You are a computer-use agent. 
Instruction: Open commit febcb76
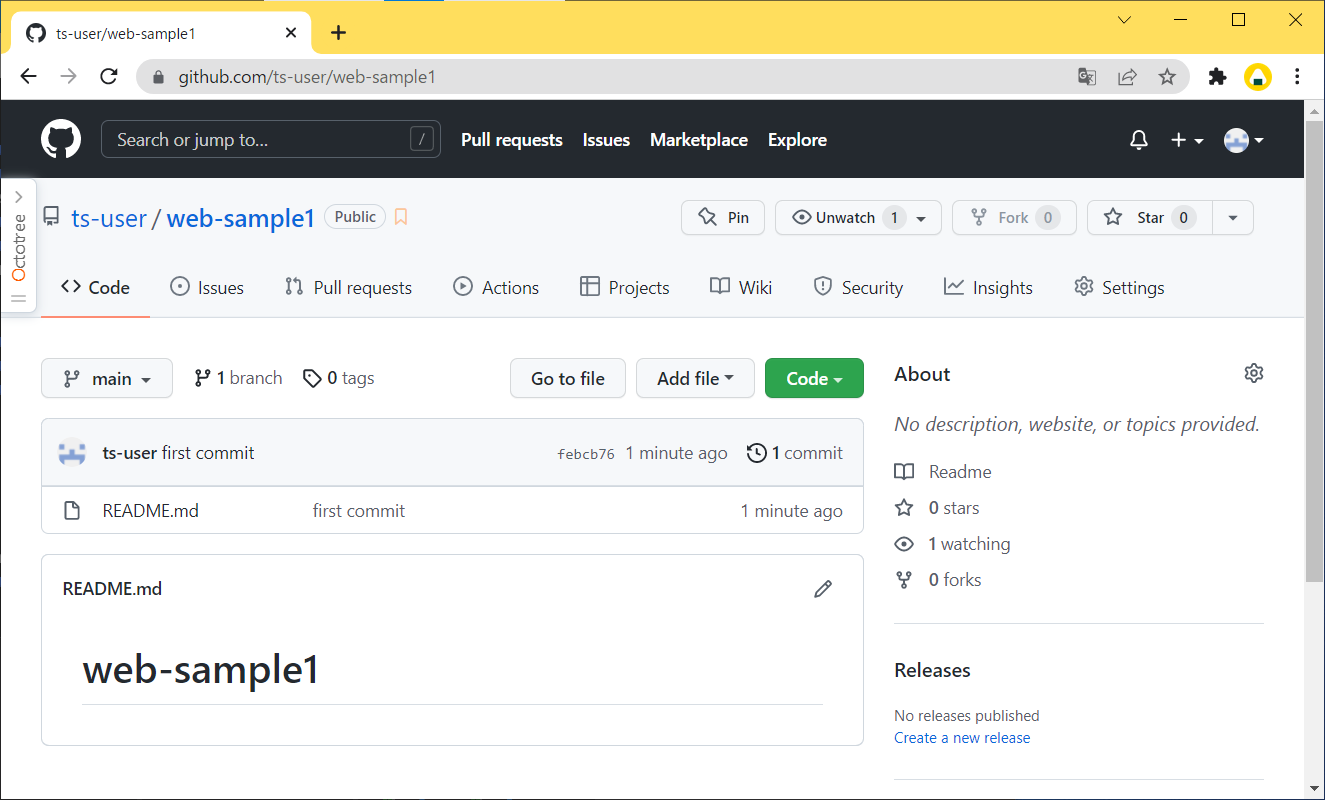point(586,454)
